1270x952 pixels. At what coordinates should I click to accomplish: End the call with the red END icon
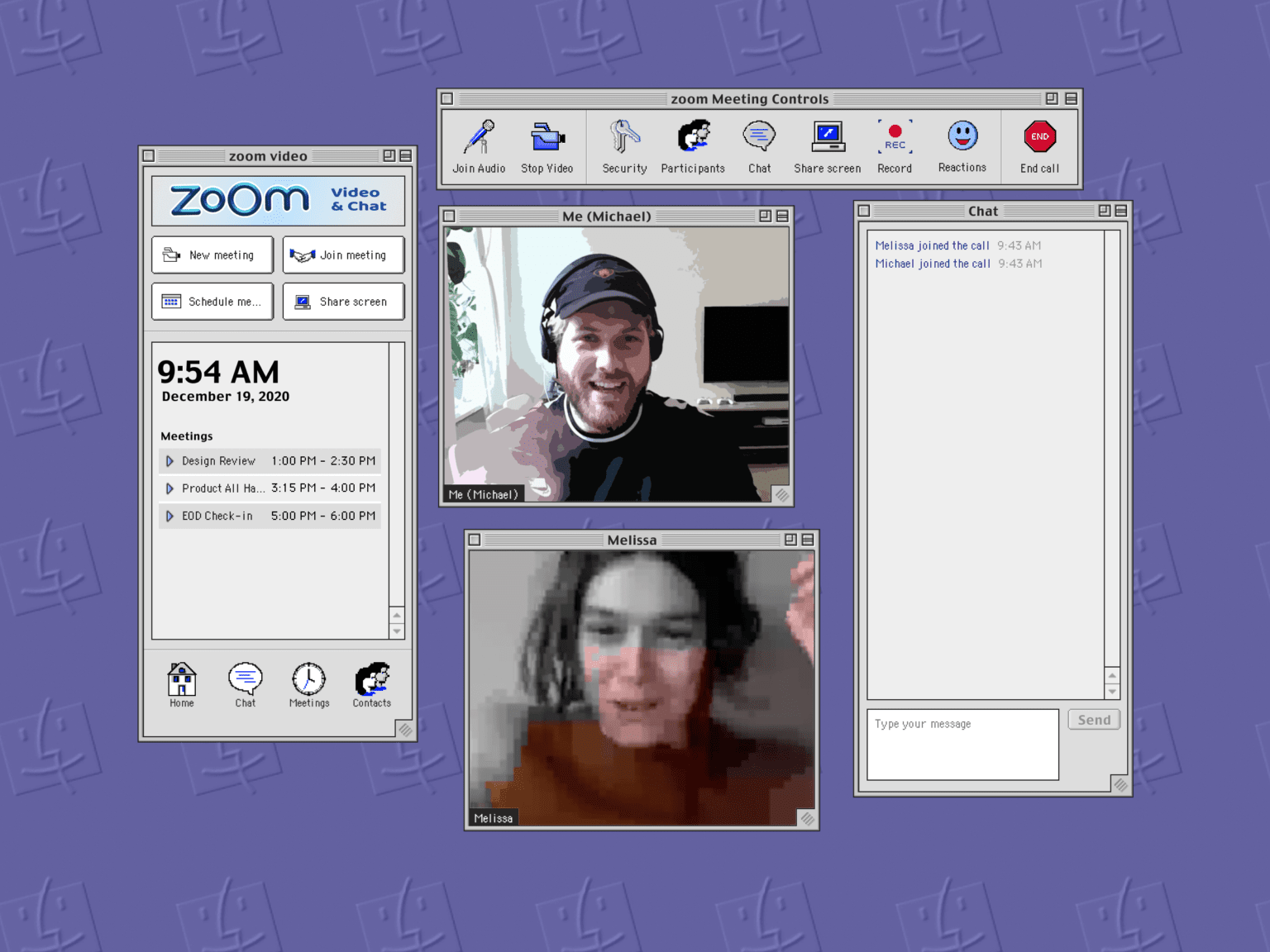(x=1039, y=137)
